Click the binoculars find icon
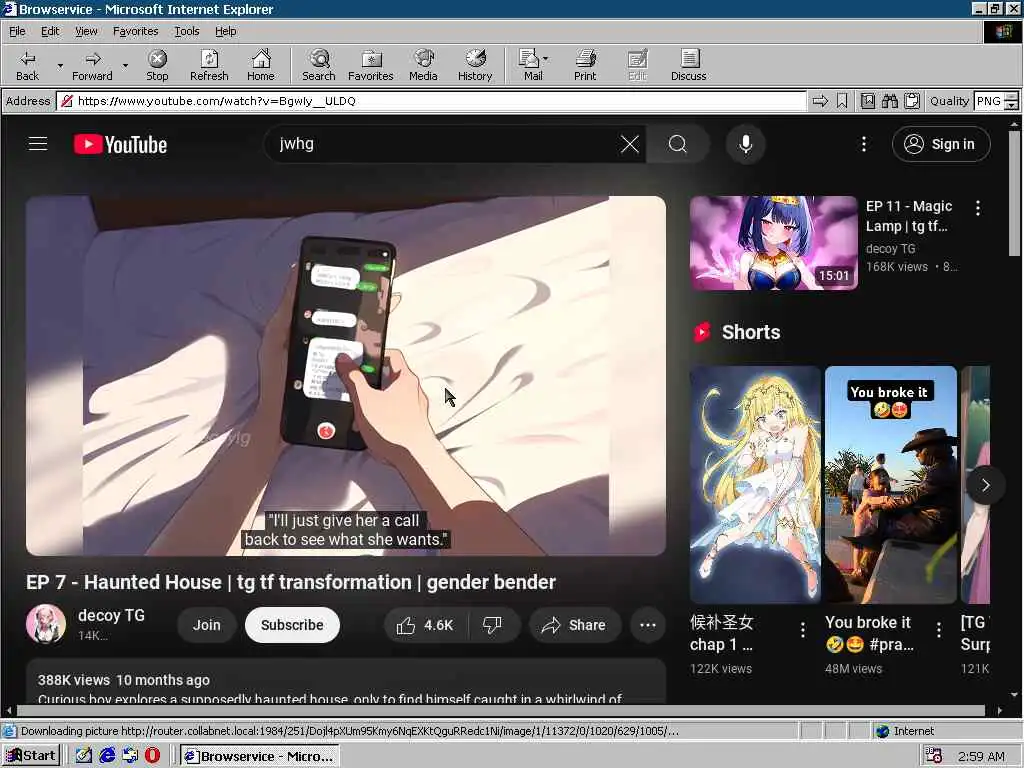Image resolution: width=1024 pixels, height=768 pixels. tap(889, 101)
